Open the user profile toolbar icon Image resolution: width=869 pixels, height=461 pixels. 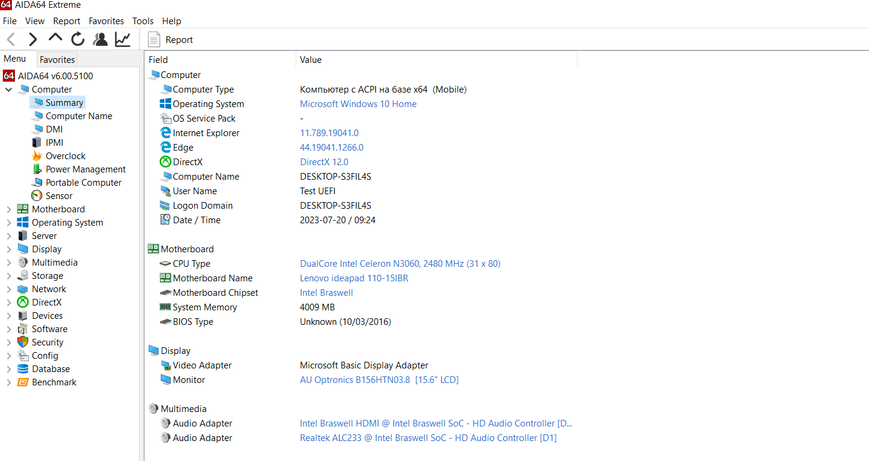100,39
